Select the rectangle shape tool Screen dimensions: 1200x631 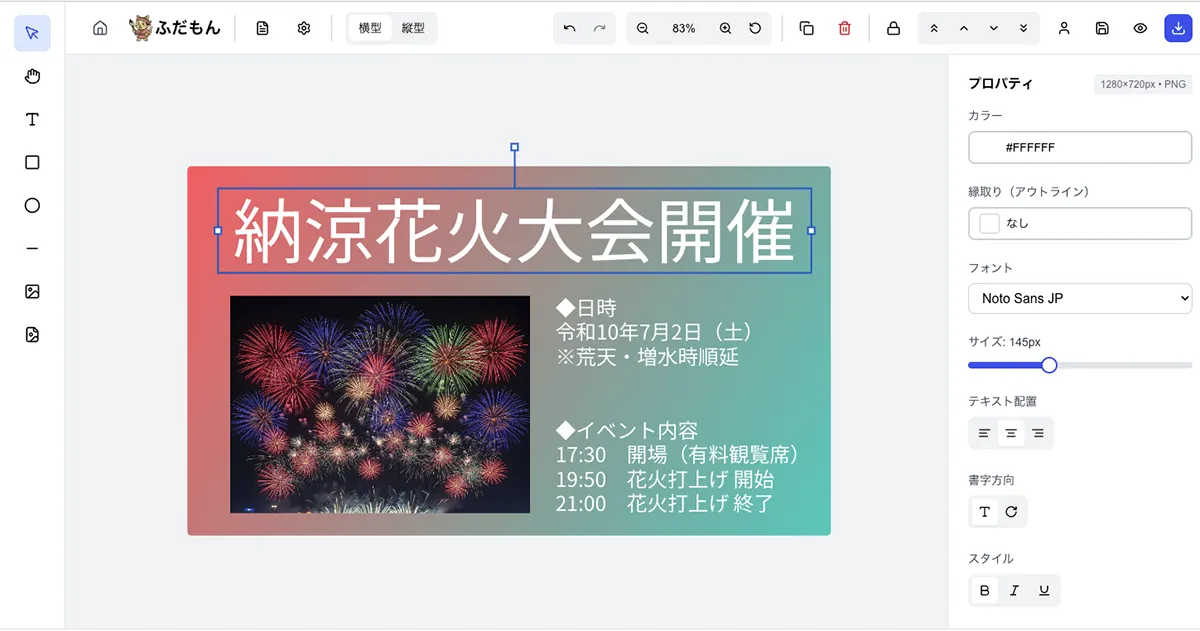[32, 162]
